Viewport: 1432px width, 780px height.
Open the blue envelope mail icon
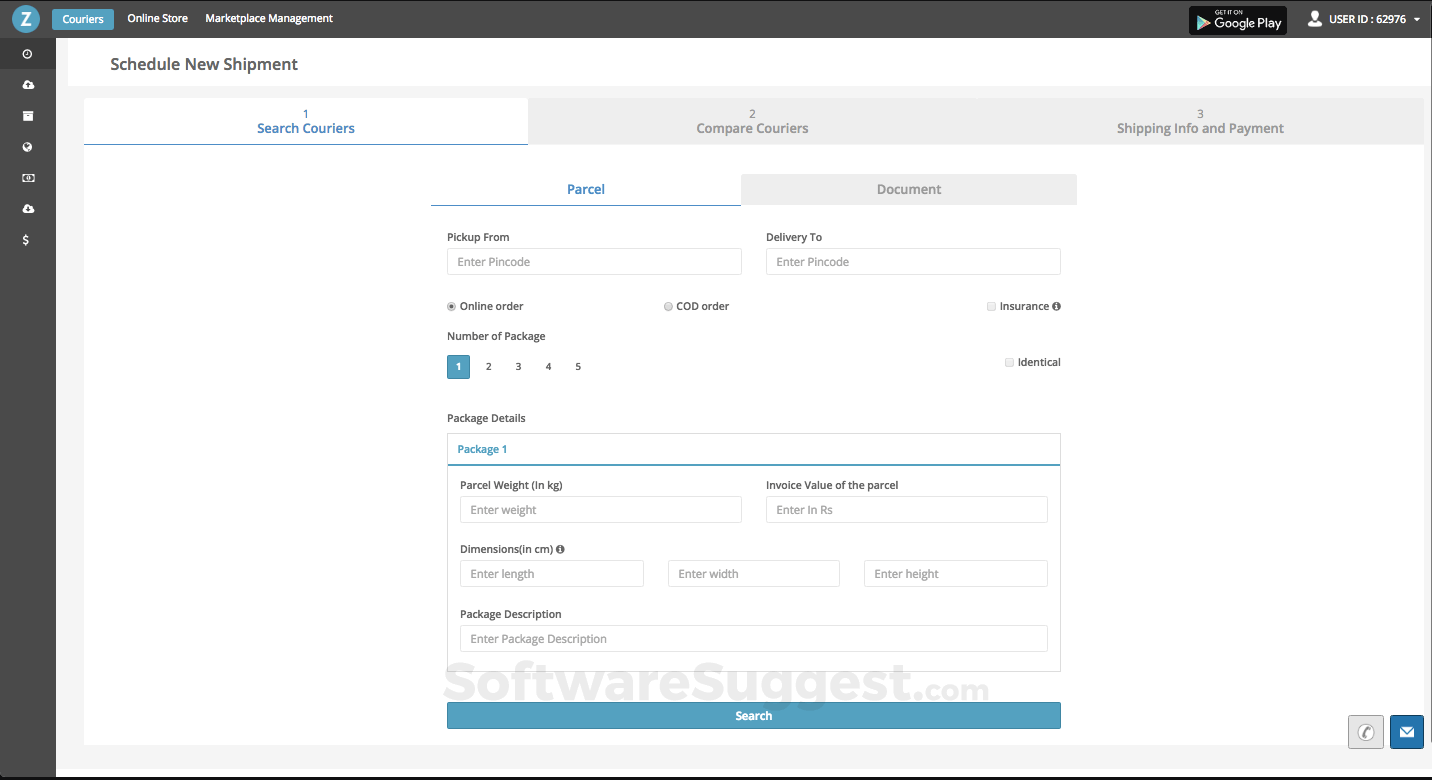[x=1406, y=732]
